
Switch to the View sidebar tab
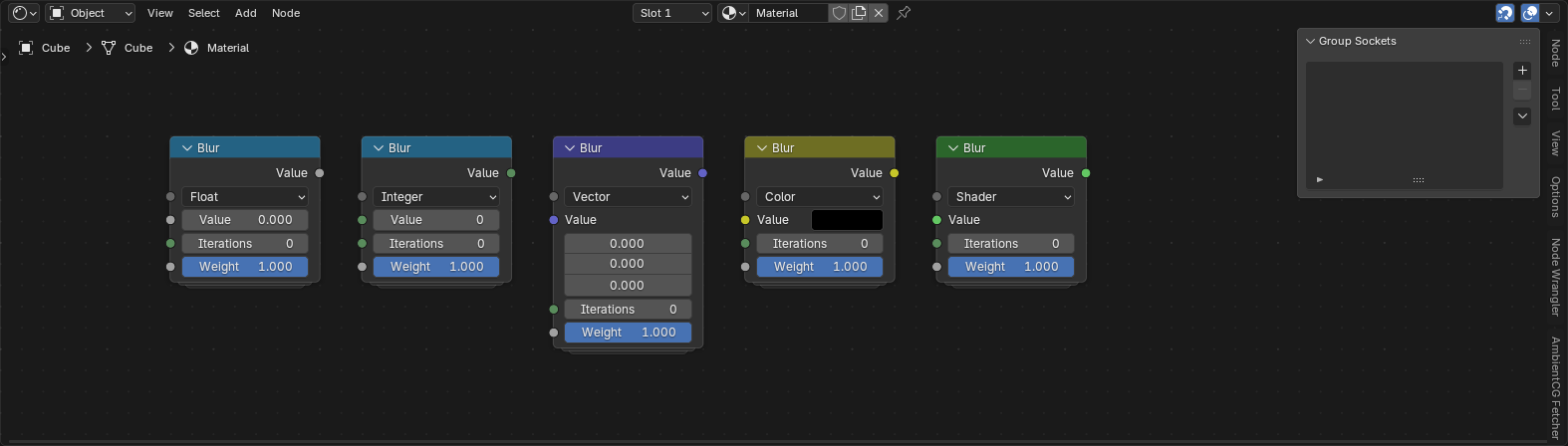coord(1555,142)
